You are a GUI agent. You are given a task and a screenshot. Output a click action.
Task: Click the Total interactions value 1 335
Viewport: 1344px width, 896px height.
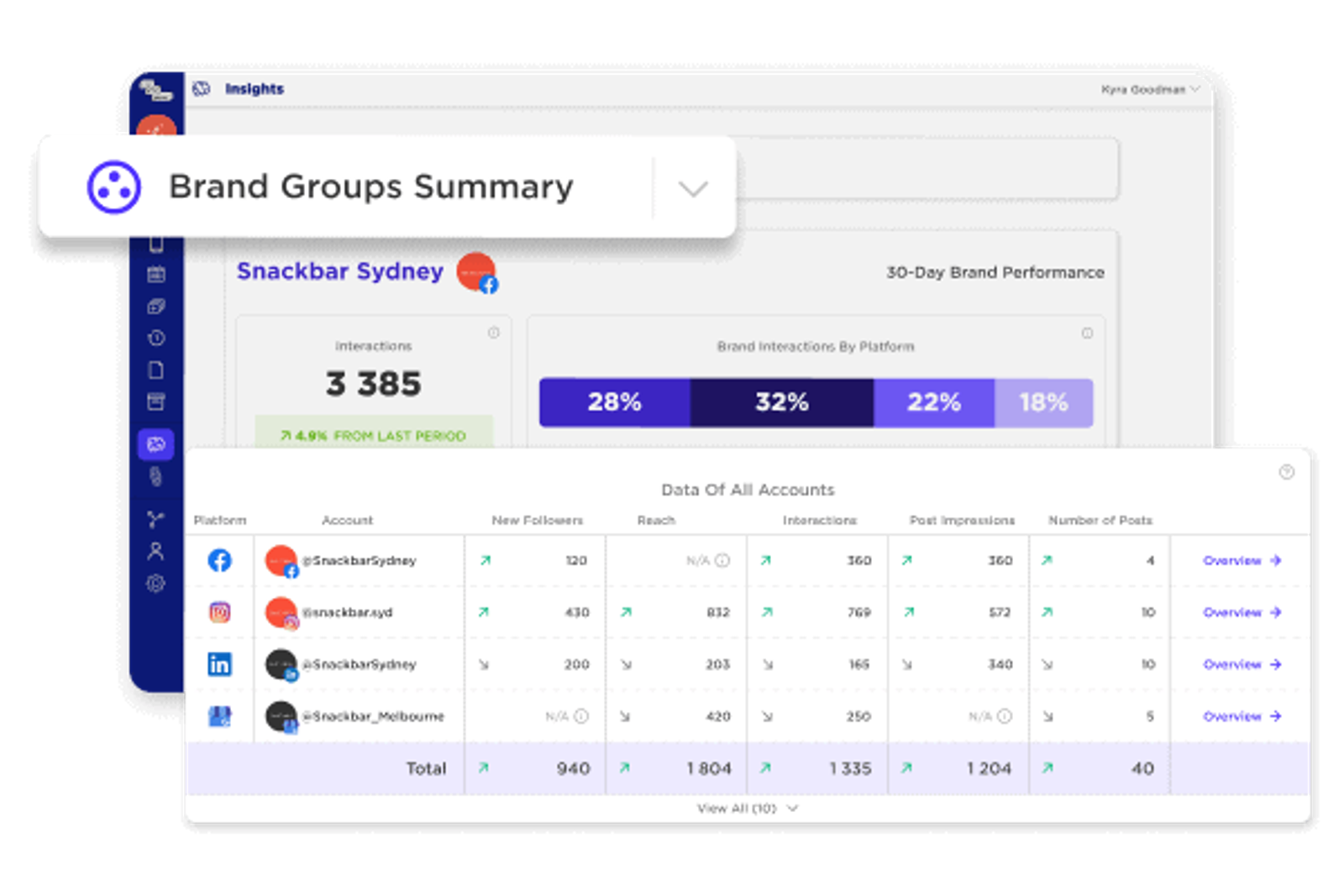point(850,768)
